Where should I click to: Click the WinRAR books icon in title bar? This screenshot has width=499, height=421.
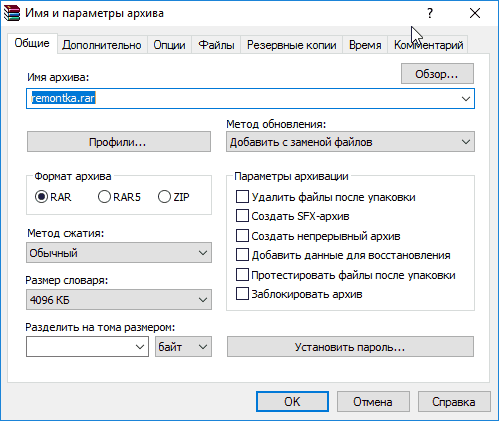12,13
